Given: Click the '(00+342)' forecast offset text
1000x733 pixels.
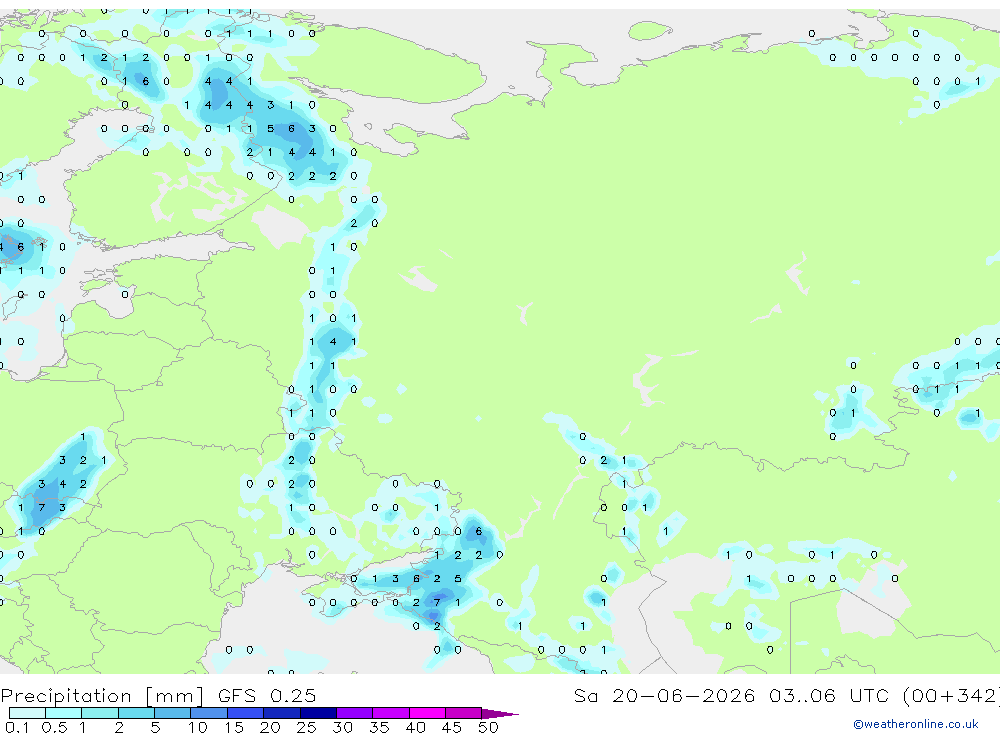Looking at the screenshot, I should click(x=951, y=695).
